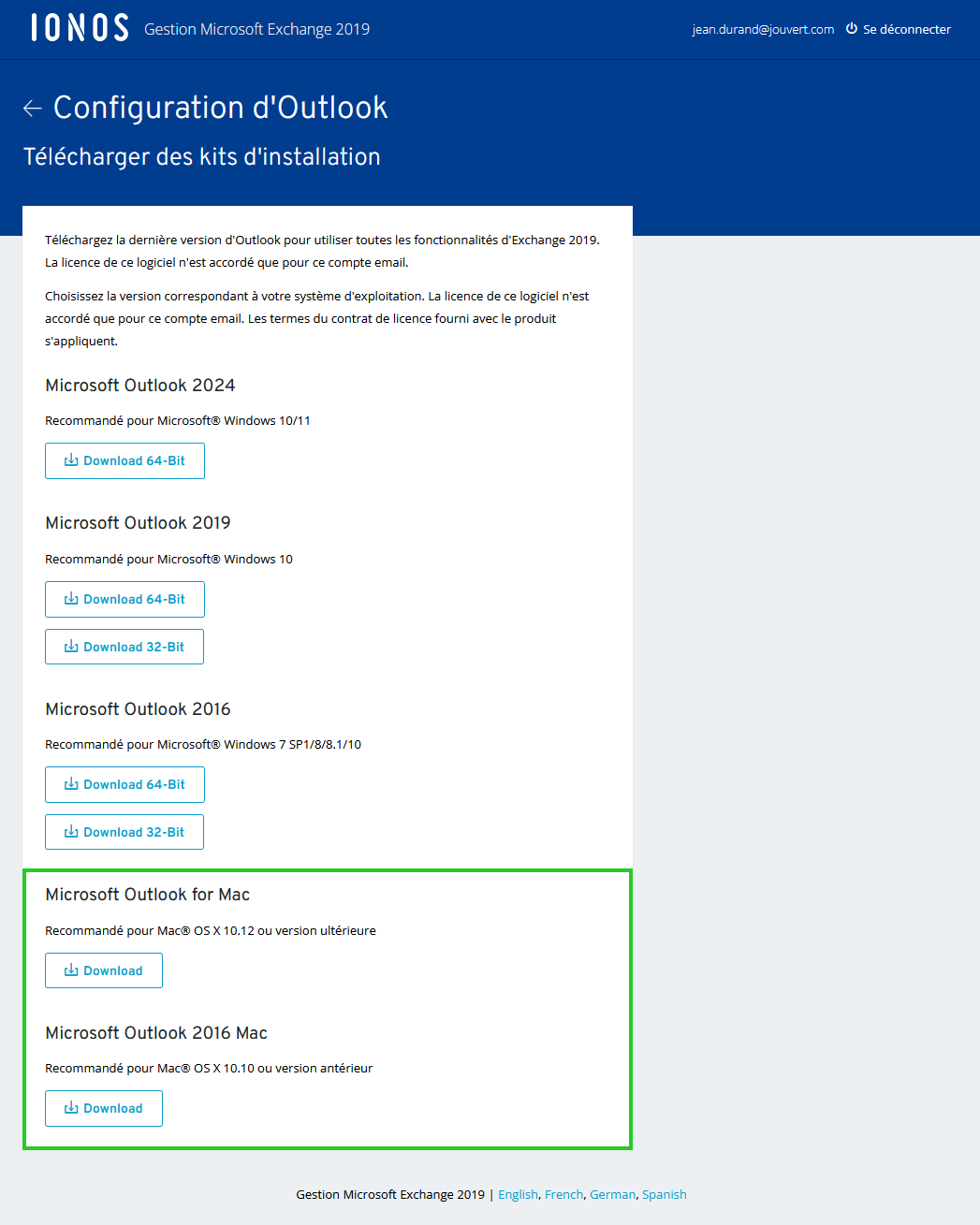Click the Microsoft Outlook 2024 heading

pos(140,386)
